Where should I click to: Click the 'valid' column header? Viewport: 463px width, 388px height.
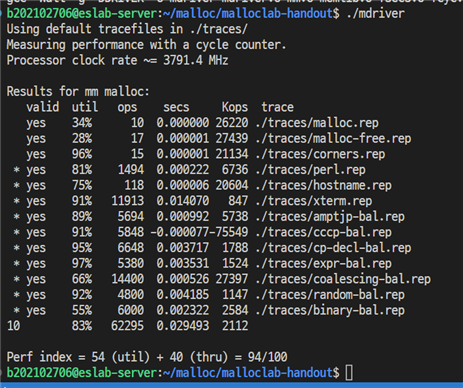[43, 107]
